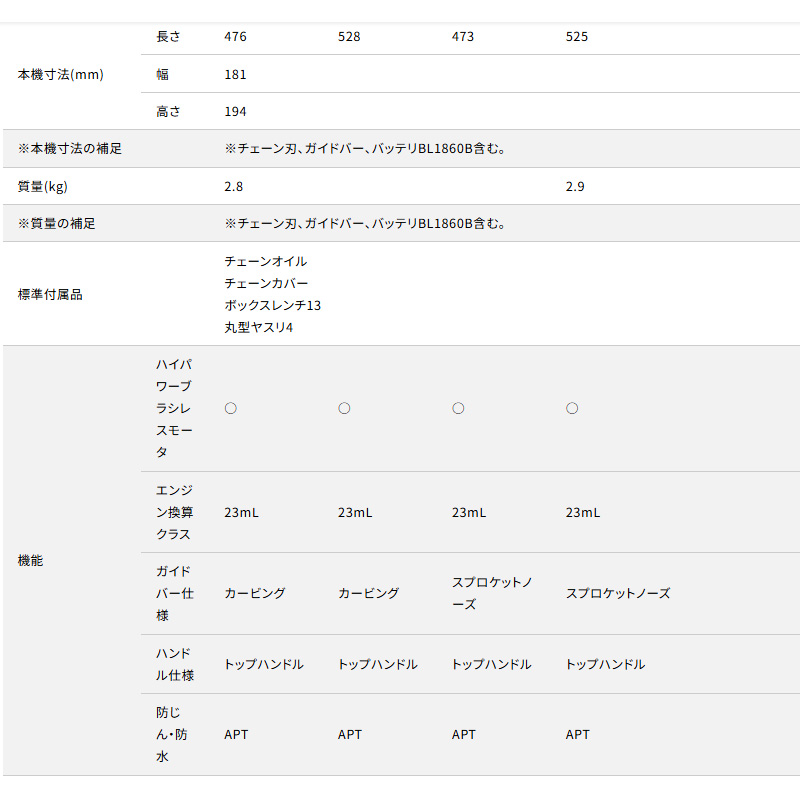The height and width of the screenshot is (800, 800).
Task: Select the length value 528
Action: [x=349, y=37]
